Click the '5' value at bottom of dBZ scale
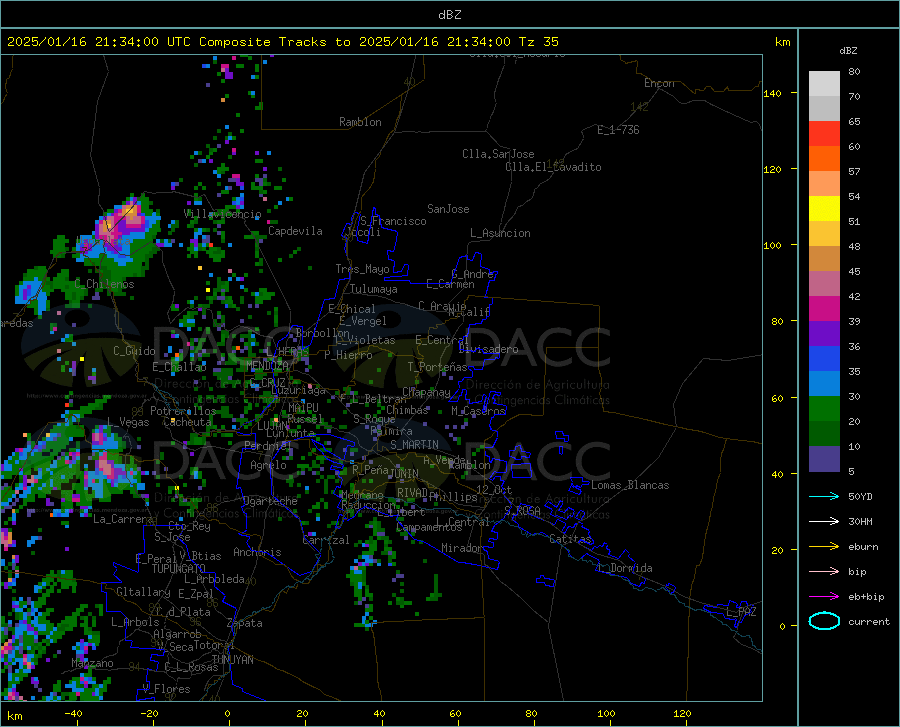Screen dimensions: 900x727 click(851, 472)
